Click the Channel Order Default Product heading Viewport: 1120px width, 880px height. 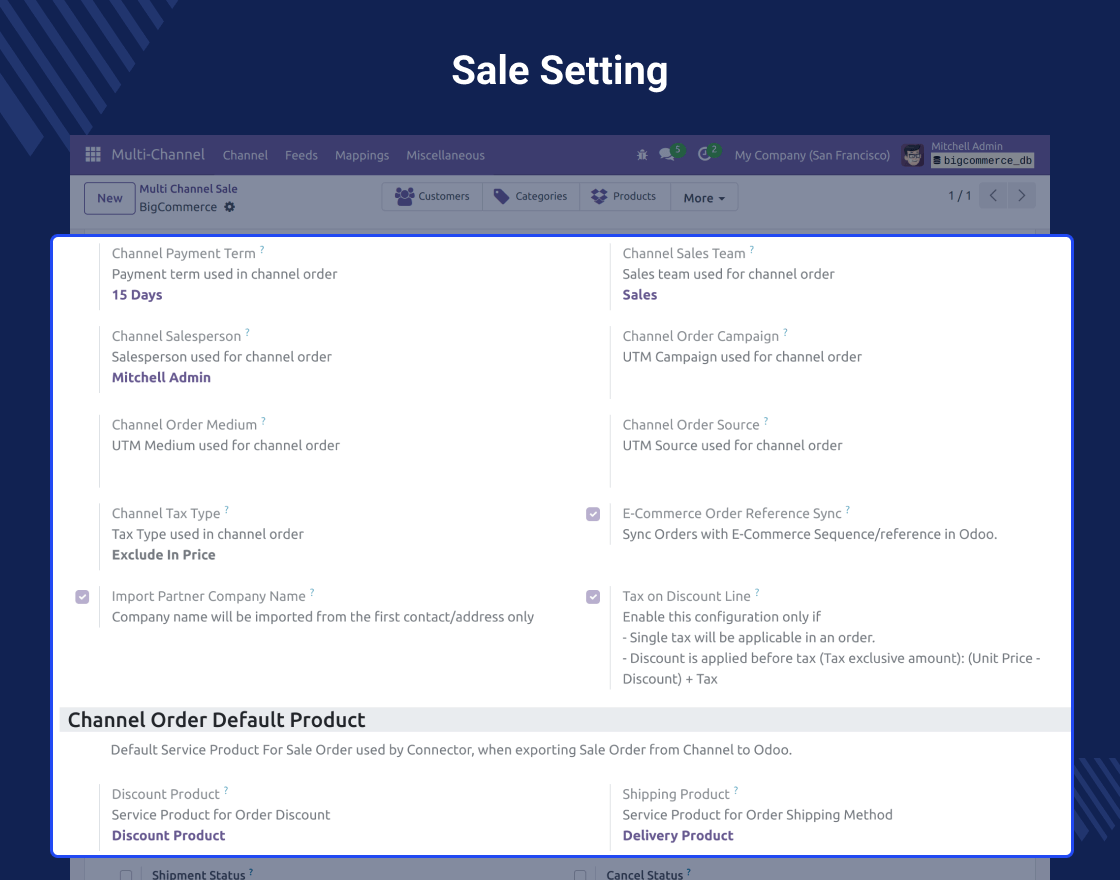(216, 719)
